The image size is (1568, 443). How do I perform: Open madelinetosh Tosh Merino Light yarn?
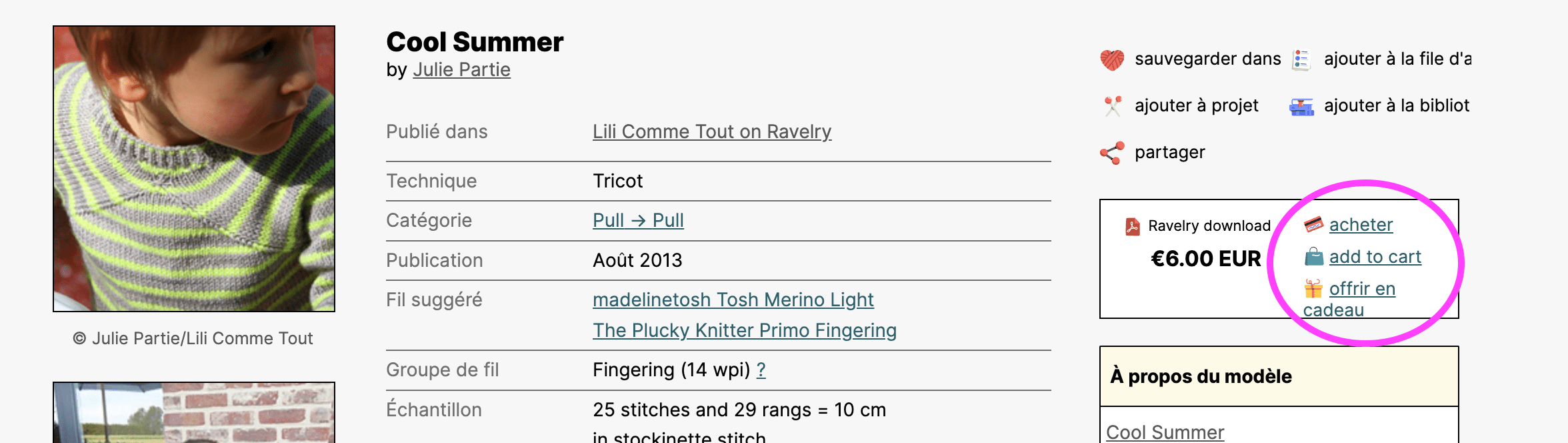pos(733,300)
